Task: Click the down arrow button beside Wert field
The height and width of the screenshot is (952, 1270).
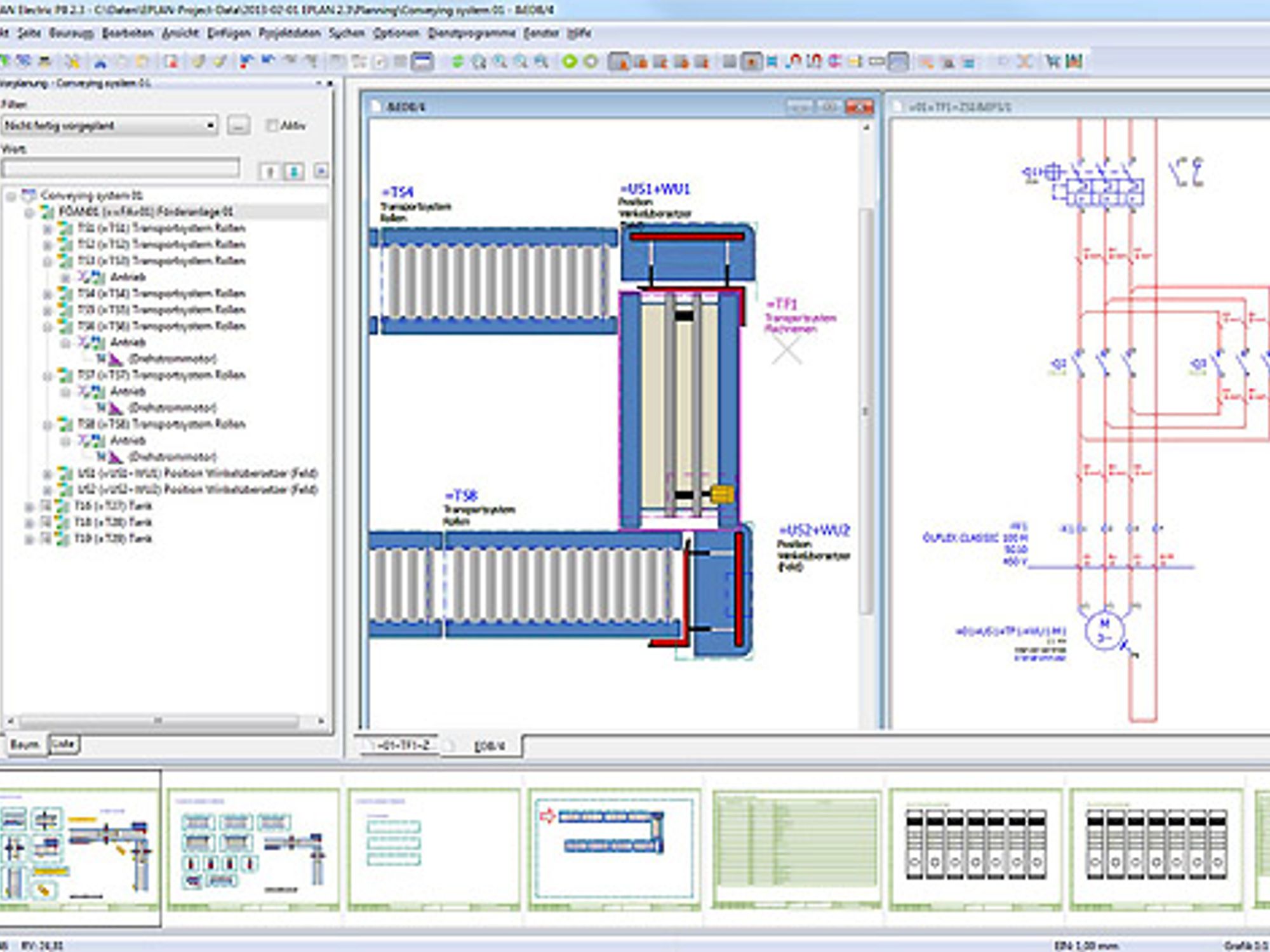Action: (294, 171)
